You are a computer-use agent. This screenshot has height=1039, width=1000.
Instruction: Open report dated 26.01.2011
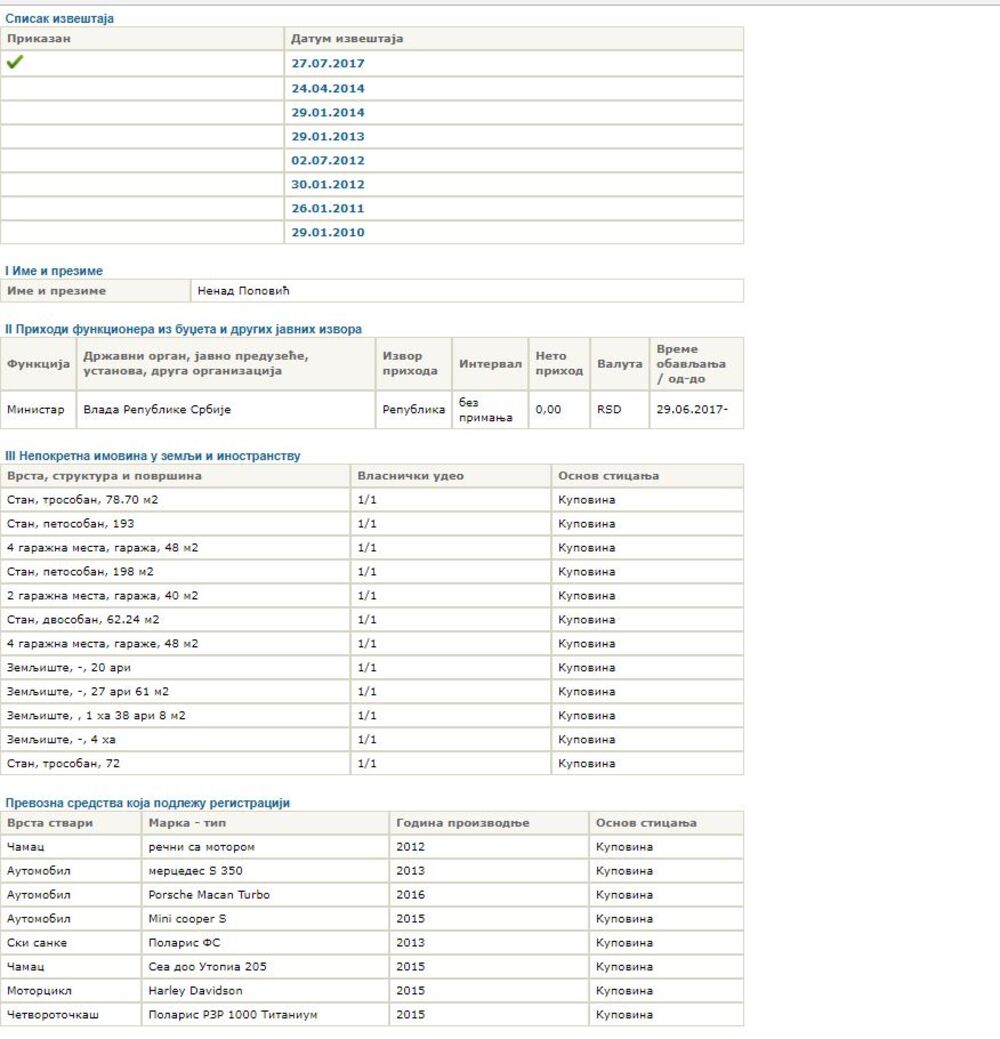click(x=327, y=208)
